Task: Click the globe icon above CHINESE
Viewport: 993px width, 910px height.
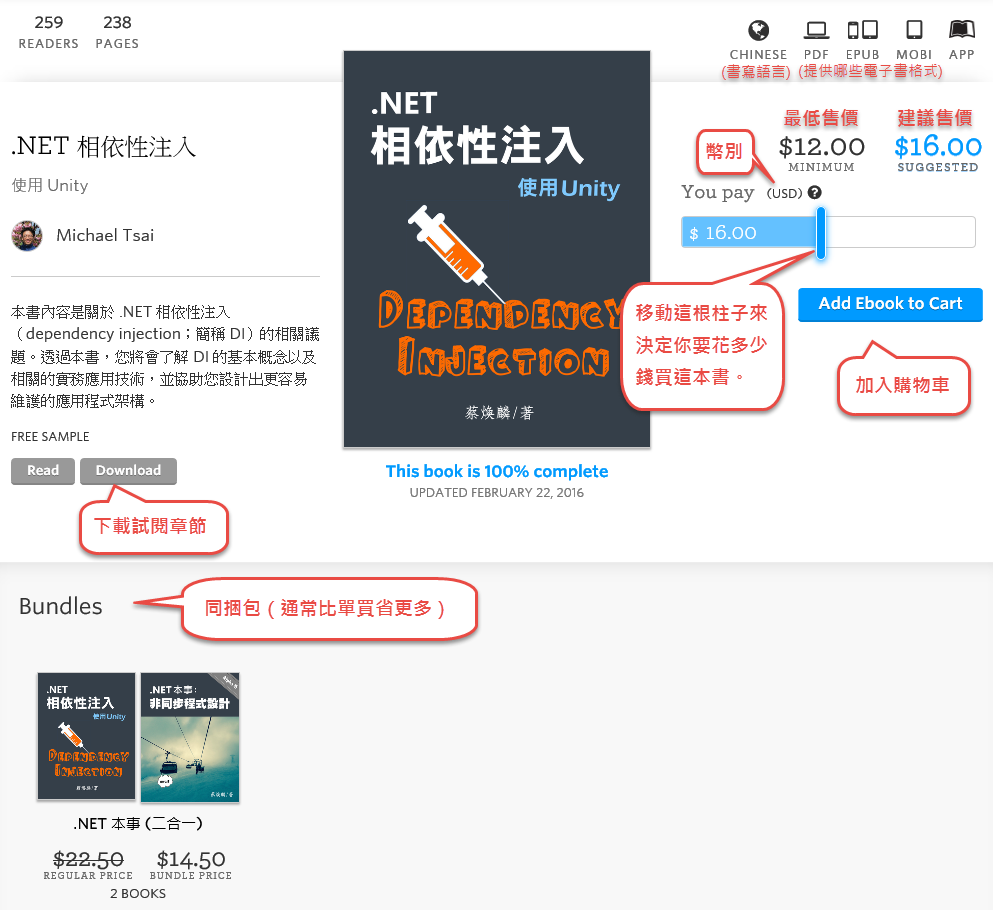Action: (758, 30)
